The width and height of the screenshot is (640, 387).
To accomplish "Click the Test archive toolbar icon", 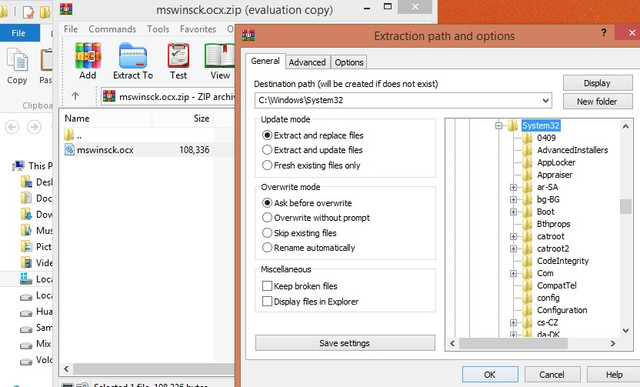I will click(178, 56).
